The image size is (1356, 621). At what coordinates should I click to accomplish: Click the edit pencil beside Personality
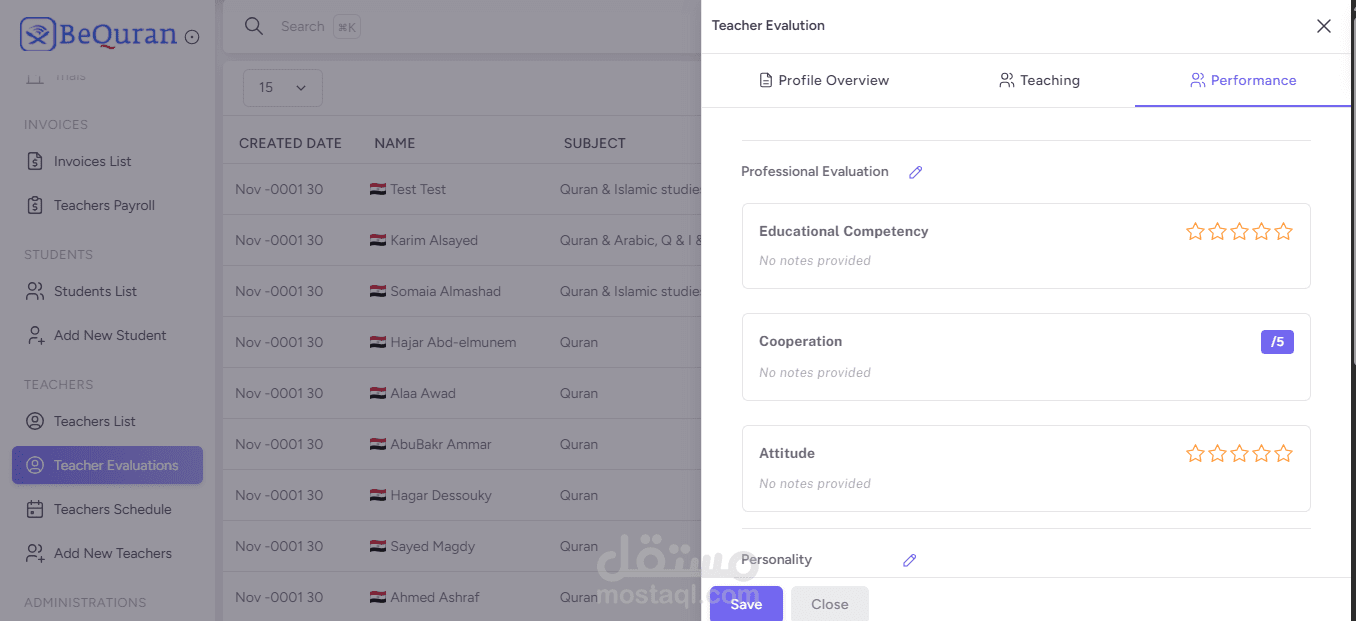(x=909, y=560)
